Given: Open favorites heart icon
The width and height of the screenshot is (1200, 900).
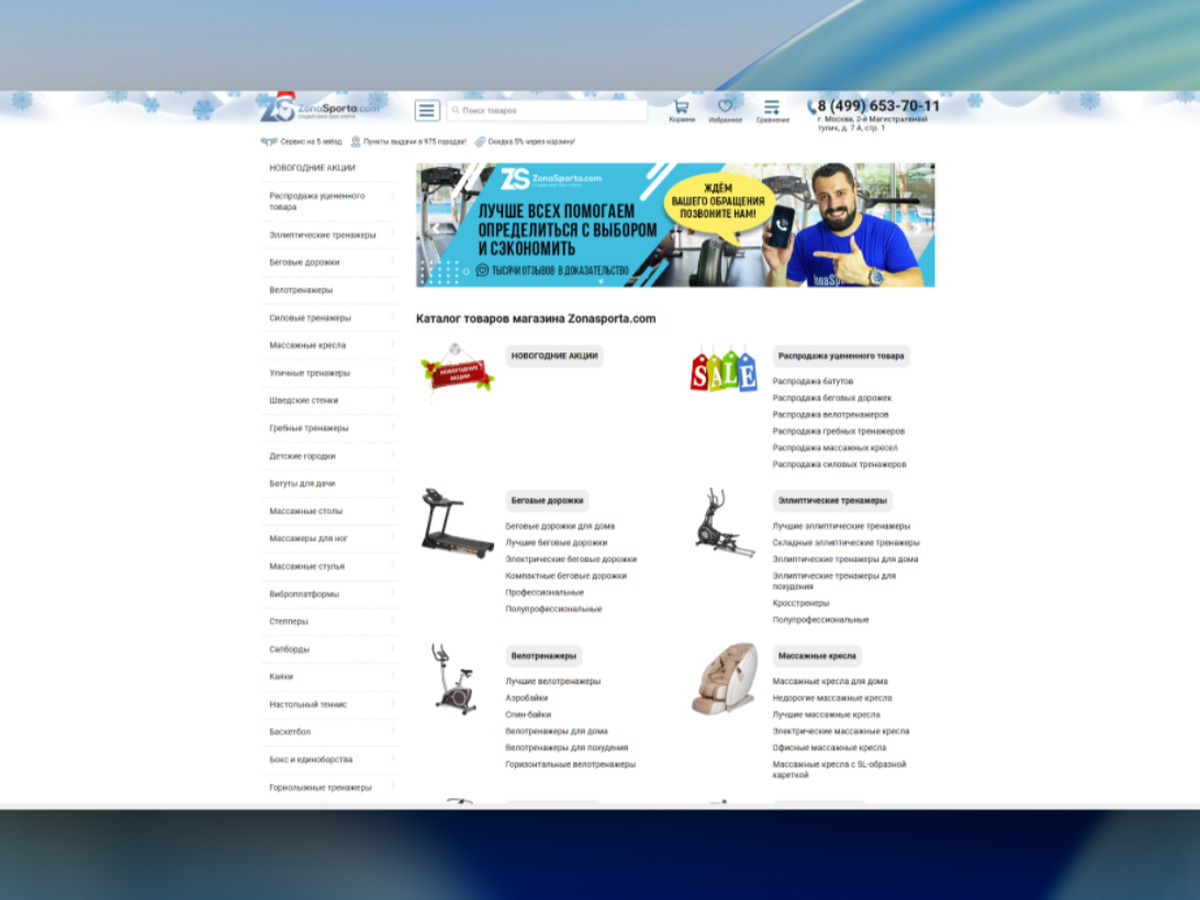Looking at the screenshot, I should point(725,106).
